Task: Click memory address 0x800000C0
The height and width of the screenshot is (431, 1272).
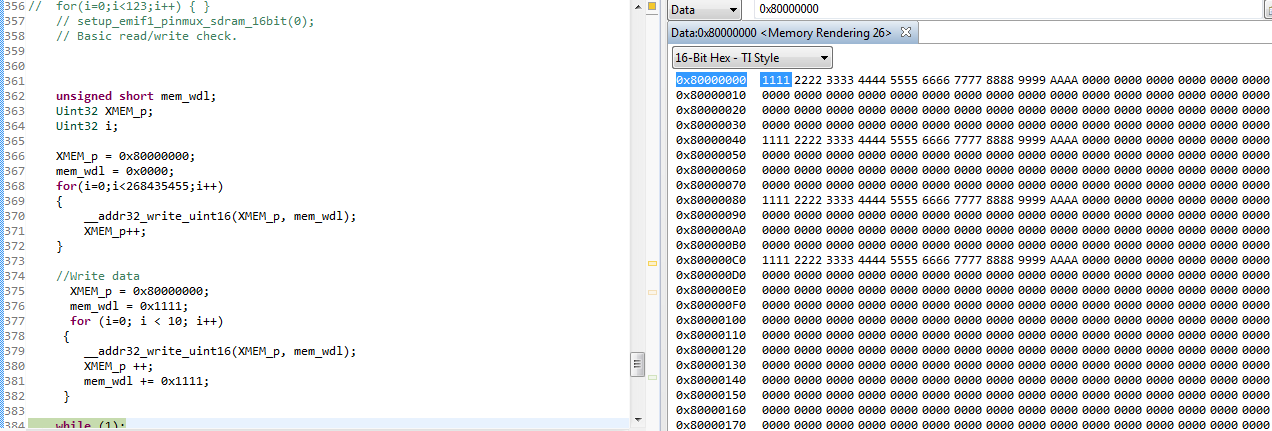Action: point(711,260)
